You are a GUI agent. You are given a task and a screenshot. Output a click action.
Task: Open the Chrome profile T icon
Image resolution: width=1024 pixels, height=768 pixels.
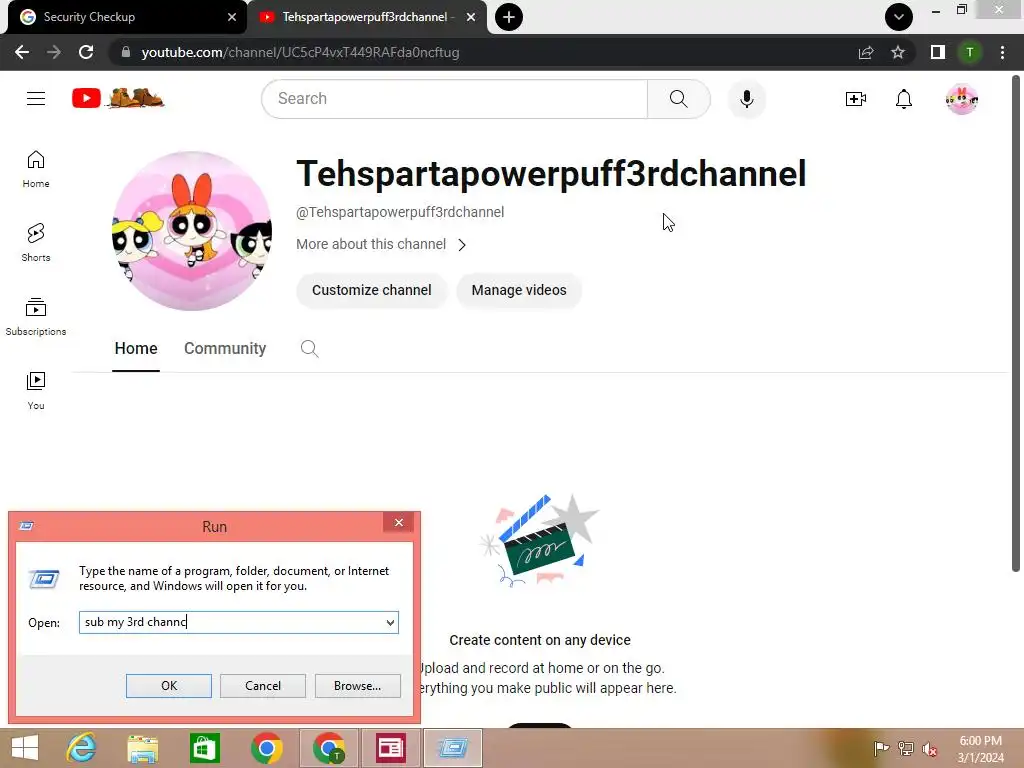[970, 52]
